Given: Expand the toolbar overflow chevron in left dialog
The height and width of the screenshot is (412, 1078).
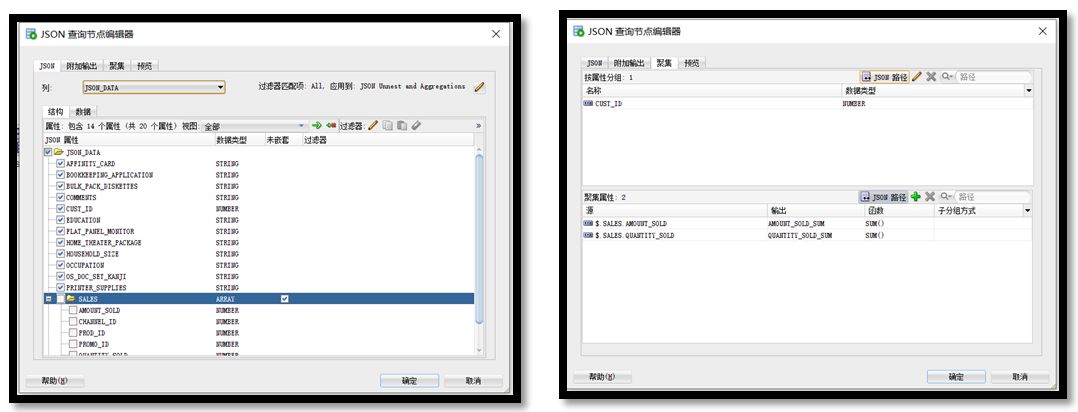Looking at the screenshot, I should (x=478, y=126).
